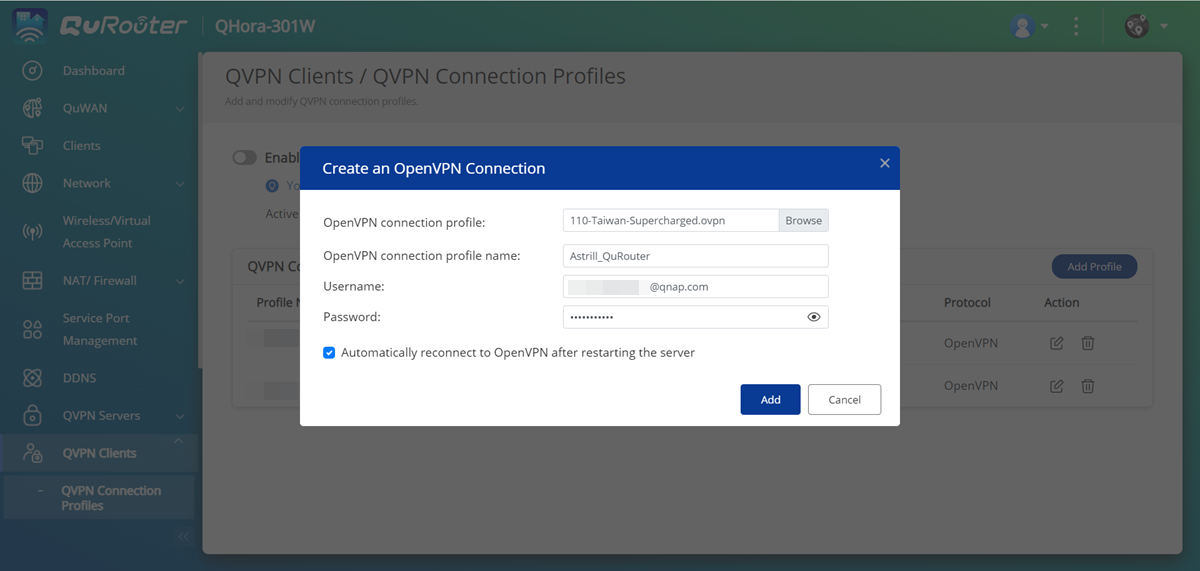The width and height of the screenshot is (1200, 571).
Task: Click the Protocol column header
Action: (x=967, y=303)
